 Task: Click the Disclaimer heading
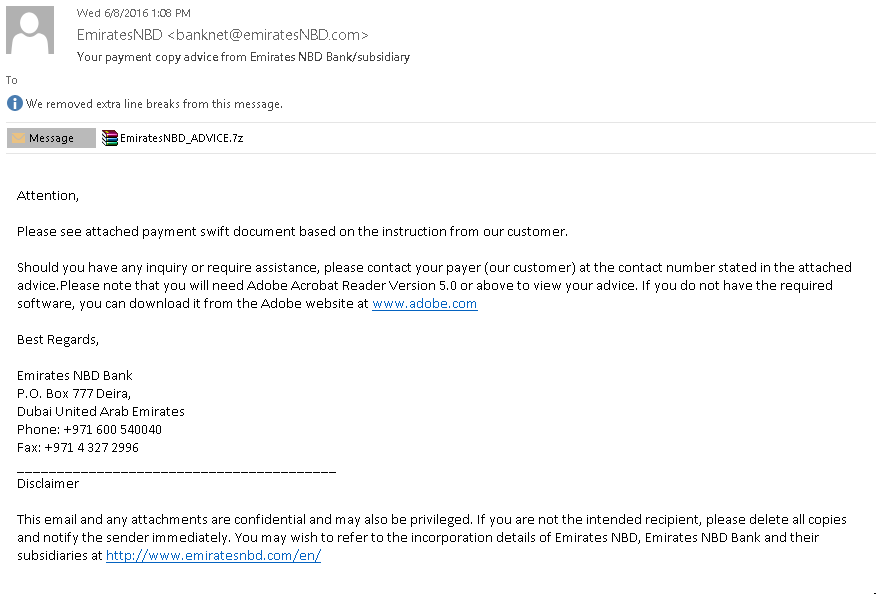click(48, 484)
